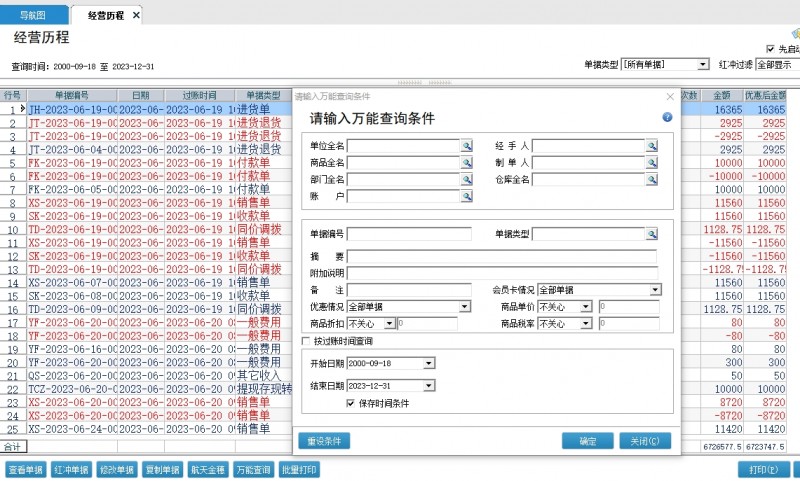Open lookup for 制单人 field

pos(652,163)
